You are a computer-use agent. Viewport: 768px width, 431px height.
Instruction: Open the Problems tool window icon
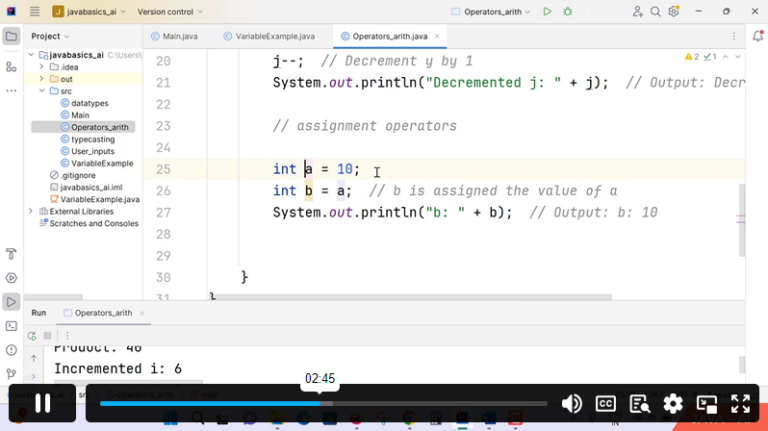point(11,350)
